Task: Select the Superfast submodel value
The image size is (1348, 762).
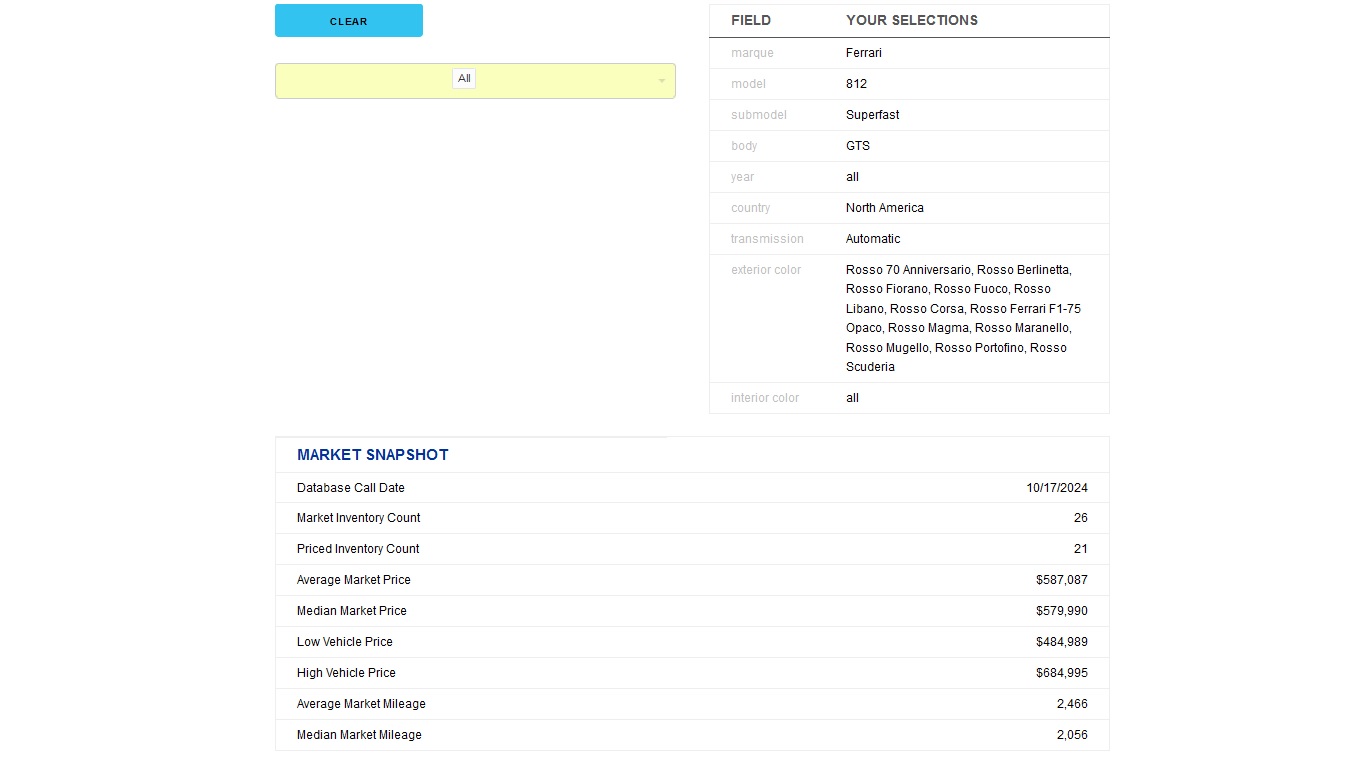Action: (x=872, y=115)
